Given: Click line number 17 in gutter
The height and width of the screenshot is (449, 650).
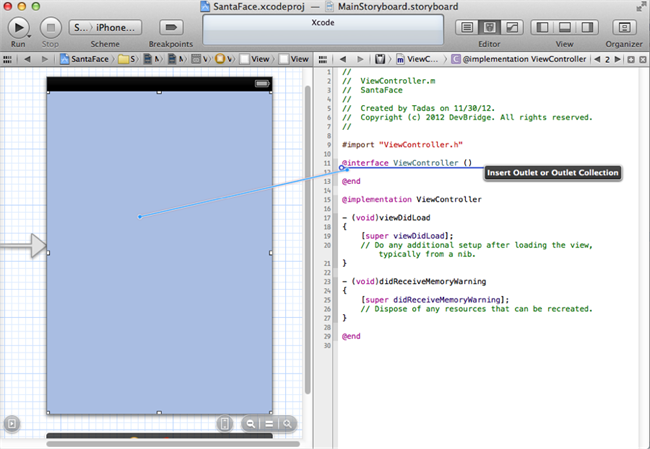Looking at the screenshot, I should tap(327, 218).
